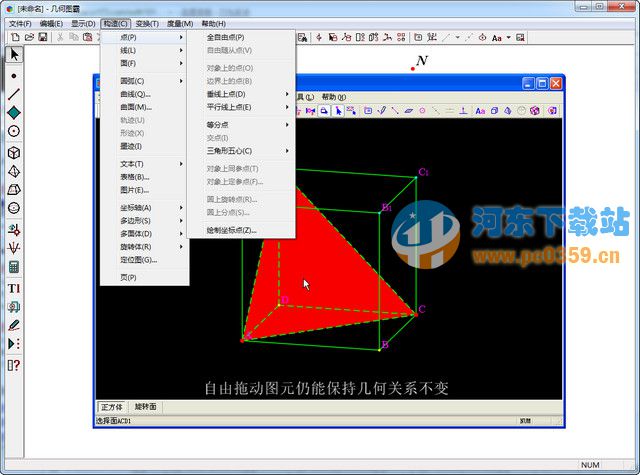Click the Open file icon in top toolbar
The width and height of the screenshot is (640, 475).
pos(29,38)
